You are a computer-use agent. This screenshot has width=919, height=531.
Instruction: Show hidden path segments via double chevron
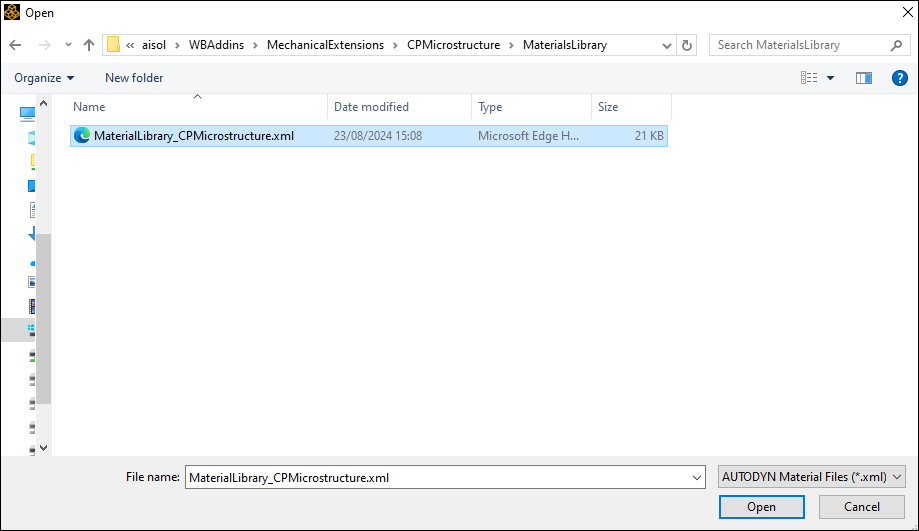(x=130, y=45)
